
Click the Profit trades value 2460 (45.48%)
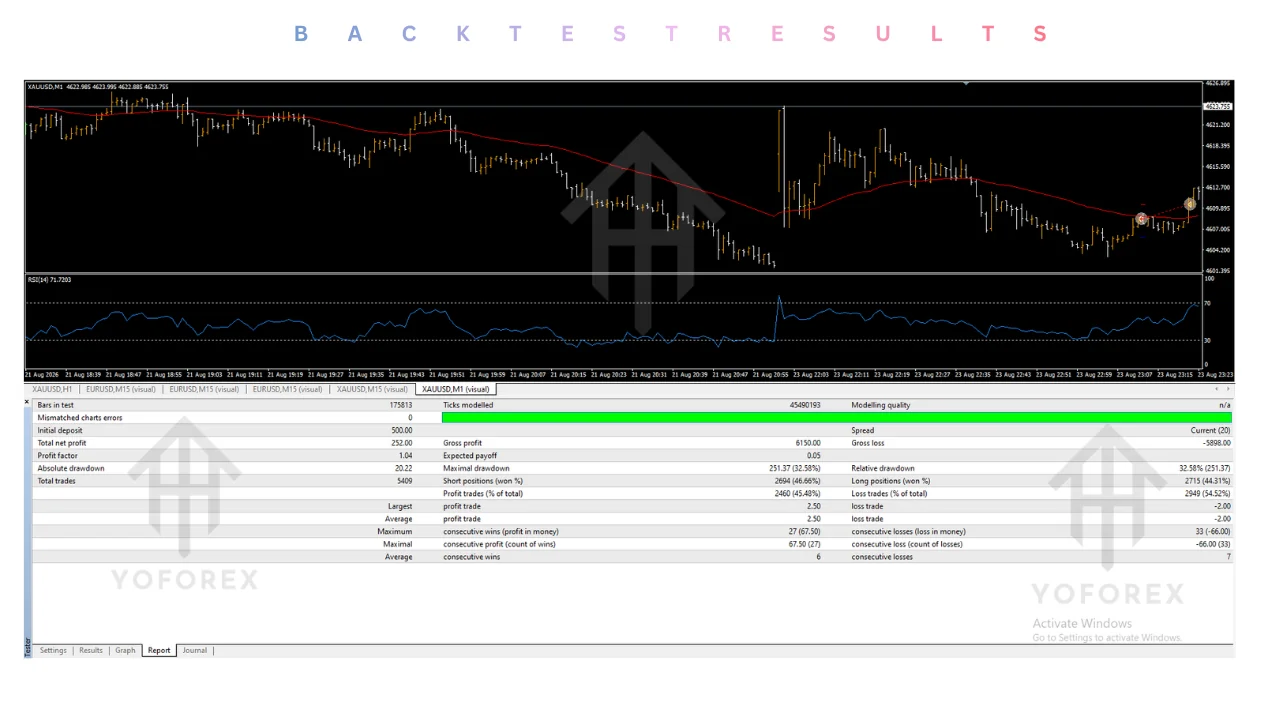click(x=798, y=493)
